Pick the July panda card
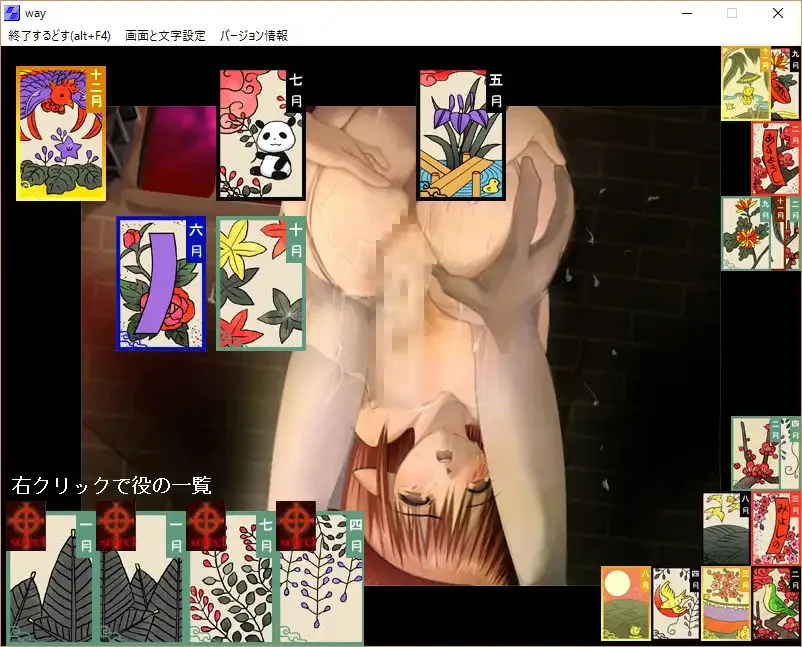Viewport: 802px width, 647px height. tap(260, 135)
